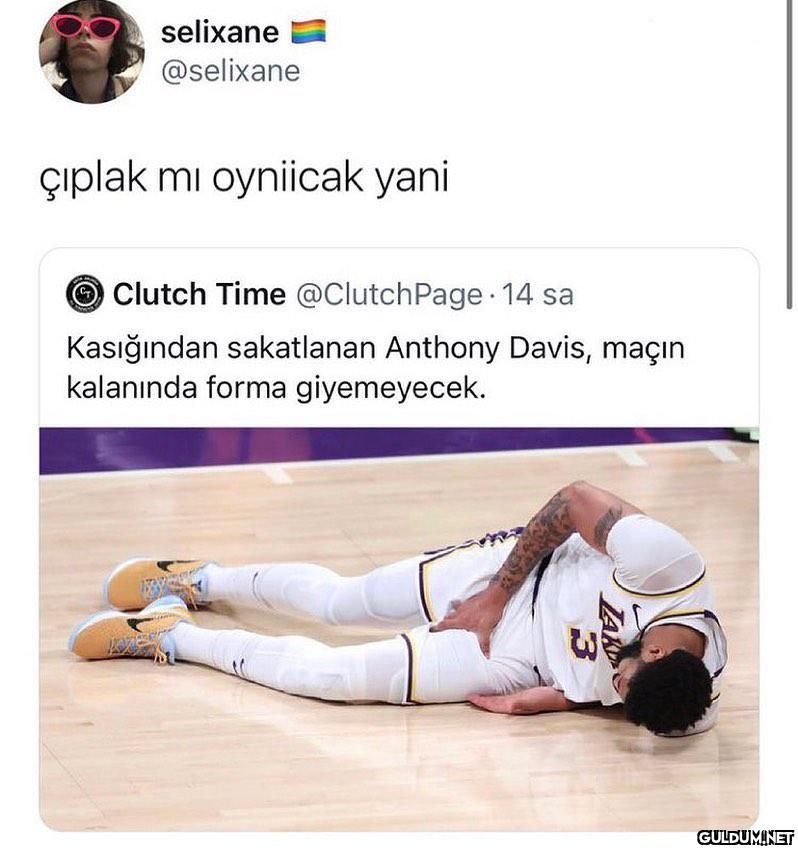798x849 pixels.
Task: Open the Clutch Time account name
Action: pos(199,295)
